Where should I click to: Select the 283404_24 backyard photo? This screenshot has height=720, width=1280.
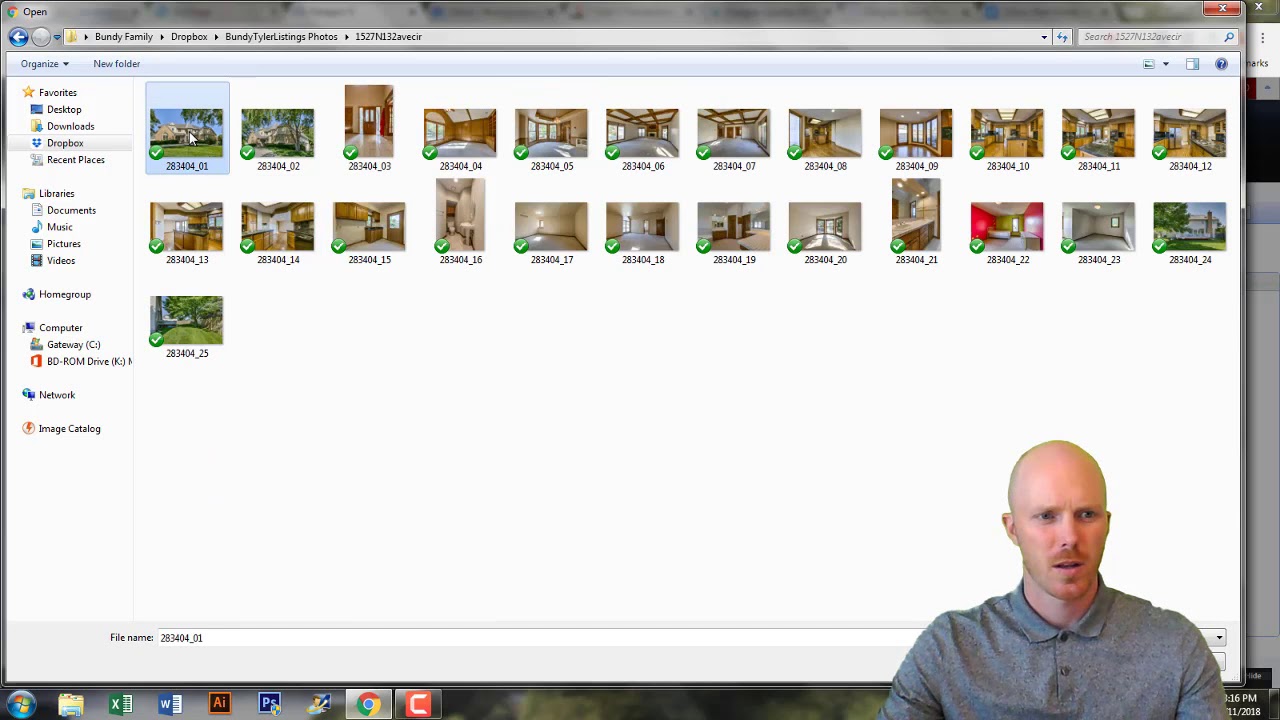(x=1189, y=227)
